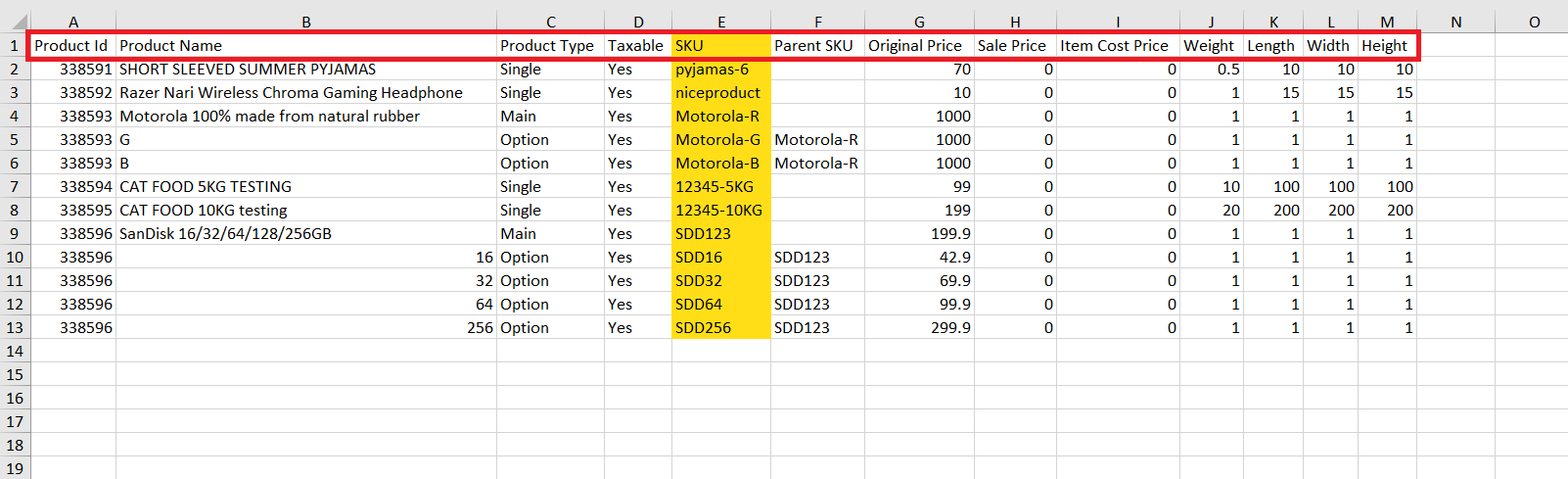Click the Item Cost Price header cell
Viewport: 1568px width, 479px height.
[1118, 46]
